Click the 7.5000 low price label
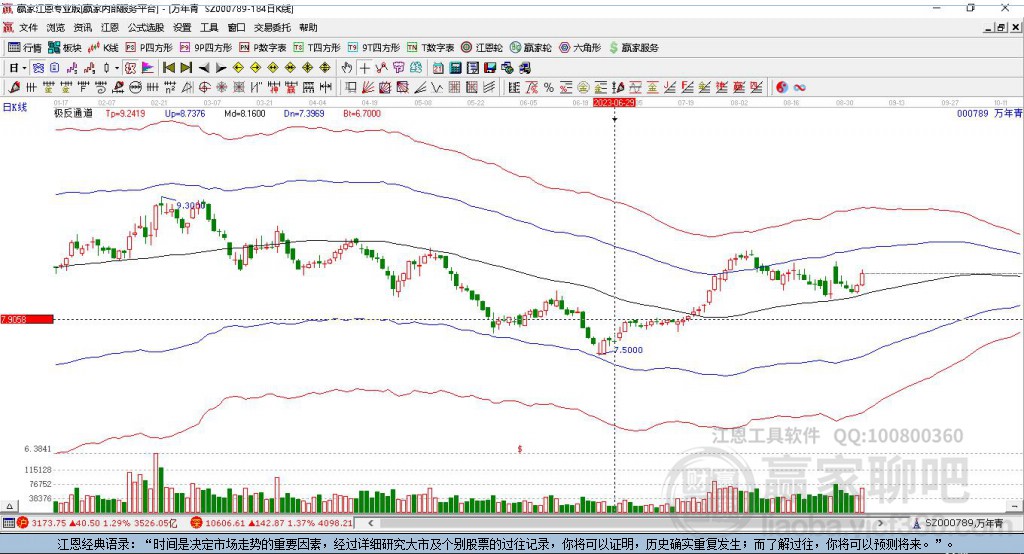Screen dimensions: 1024x554 (x=628, y=350)
